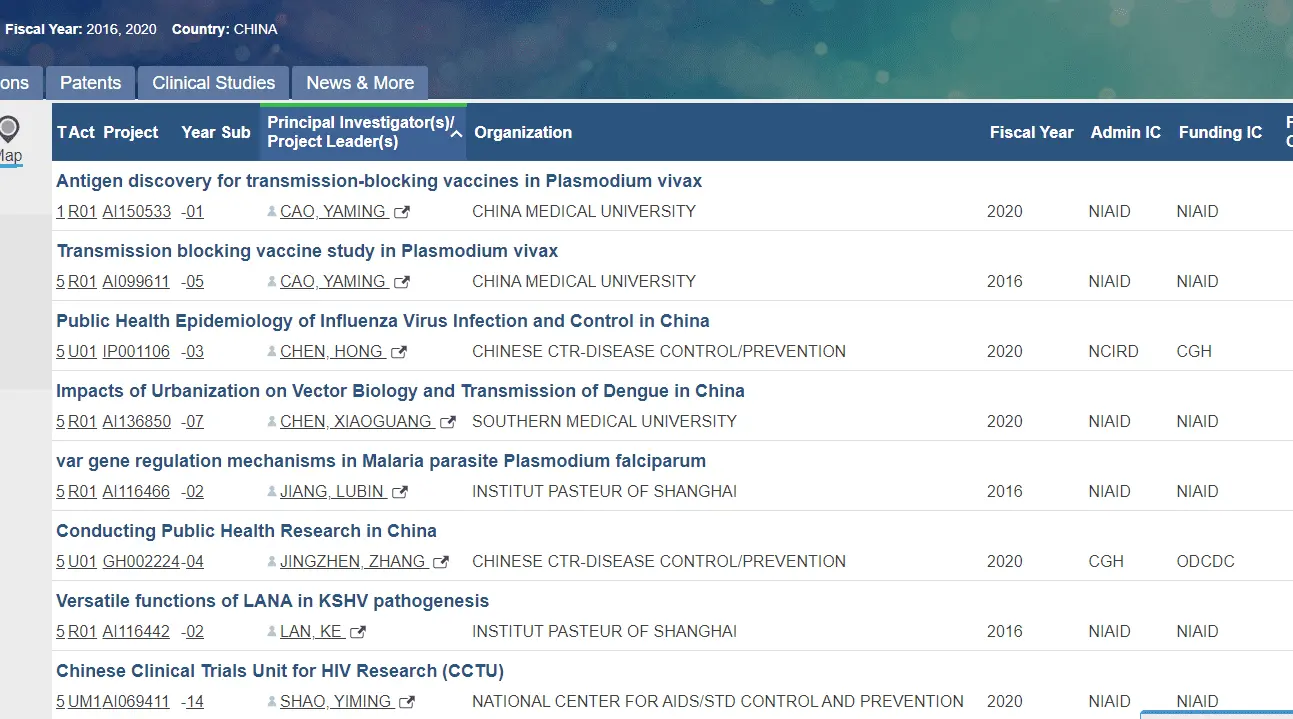Viewport: 1293px width, 719px height.
Task: Open the Clinical Studies tab
Action: [x=213, y=83]
